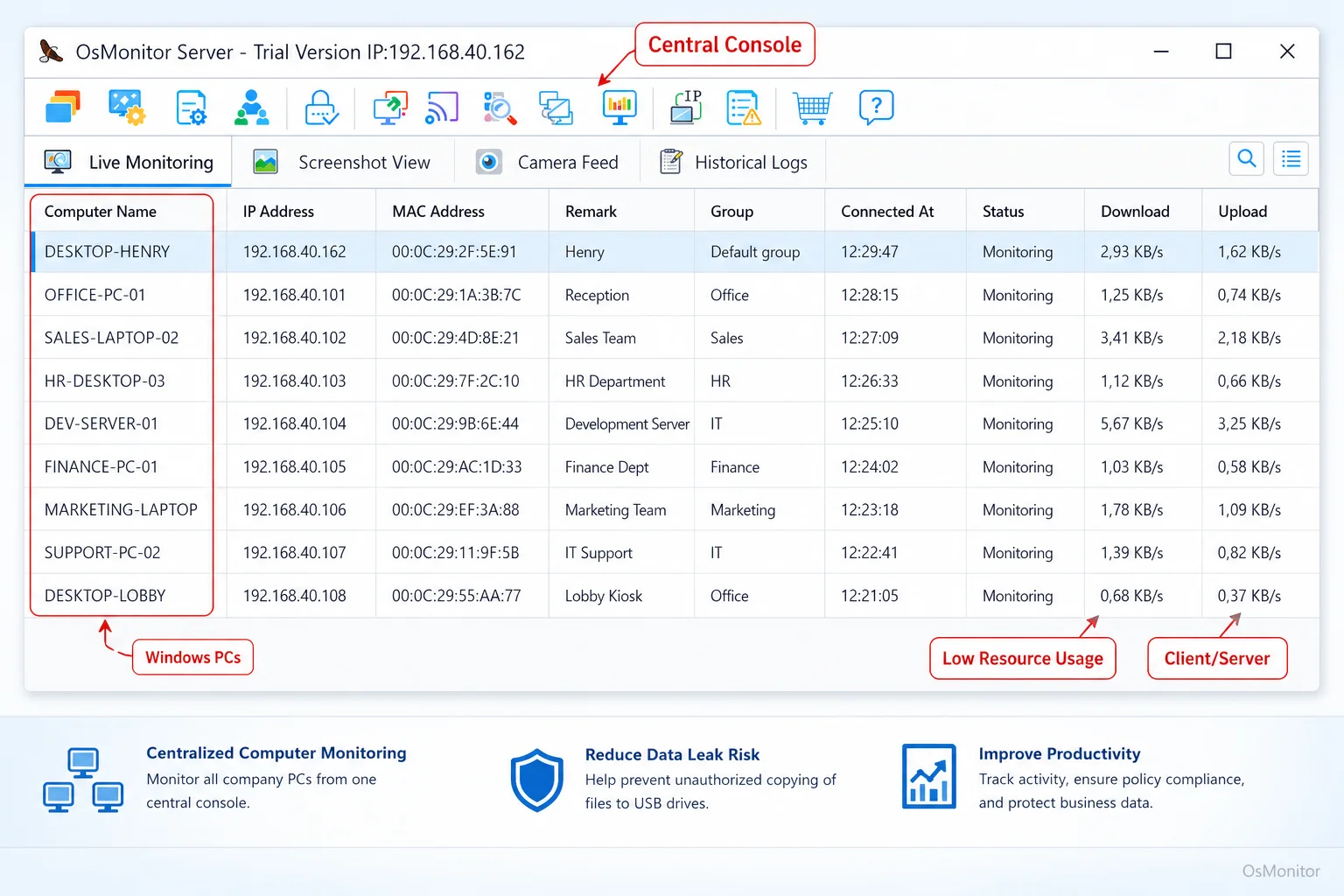Click the screen broadcast cast icon
1344x896 pixels.
coord(442,108)
